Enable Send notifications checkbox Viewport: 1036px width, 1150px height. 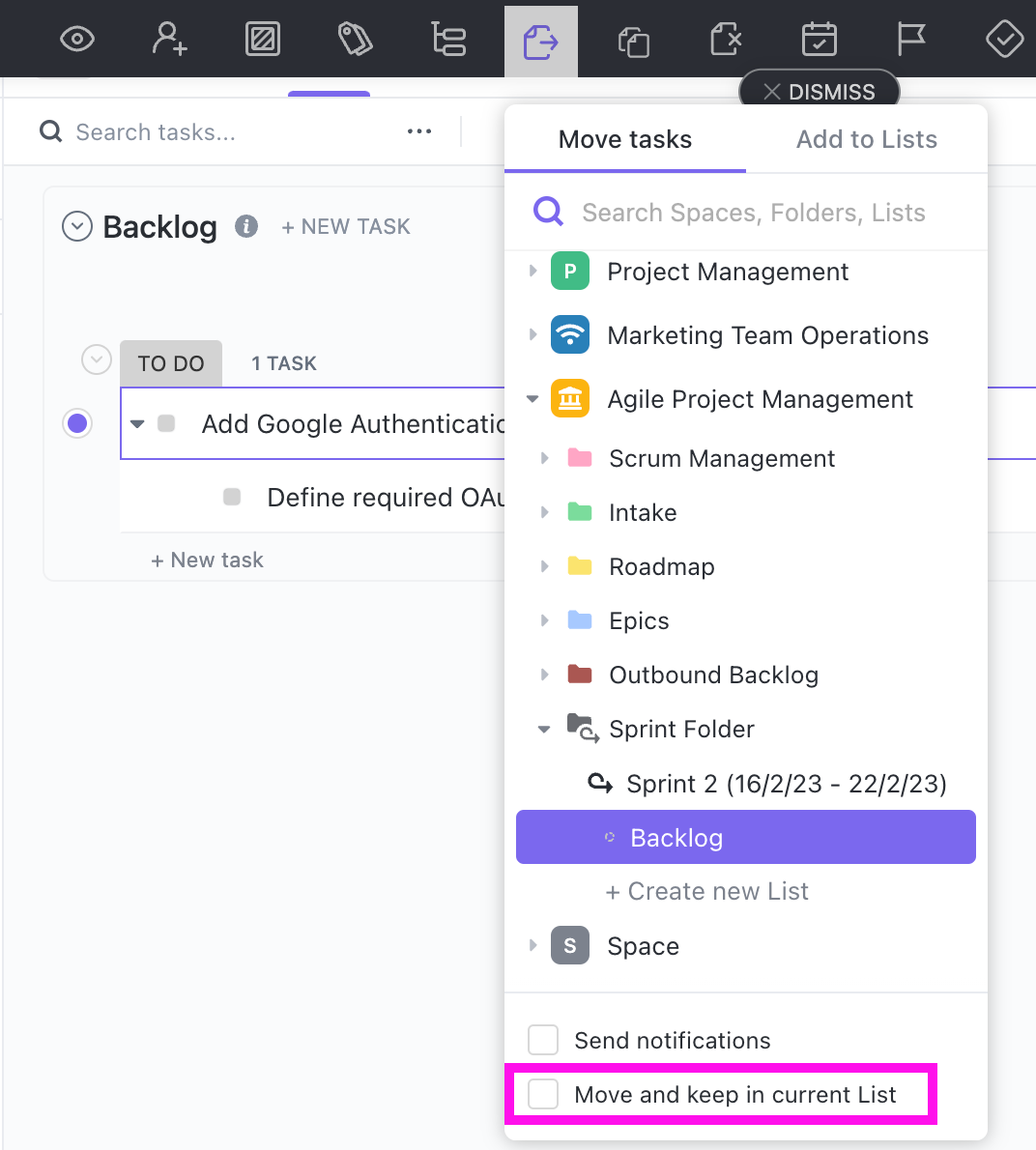[543, 1041]
